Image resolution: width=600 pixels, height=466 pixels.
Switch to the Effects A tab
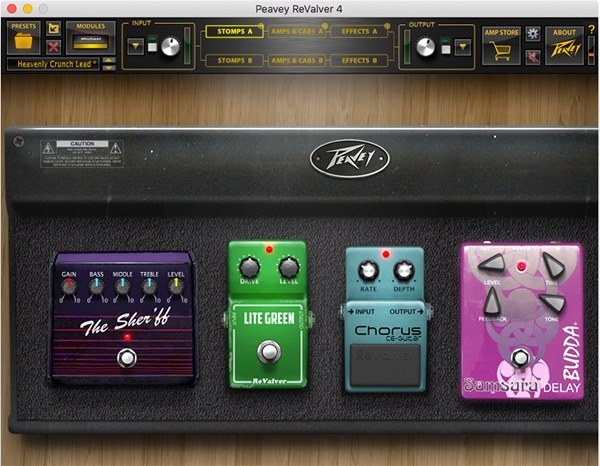[359, 31]
